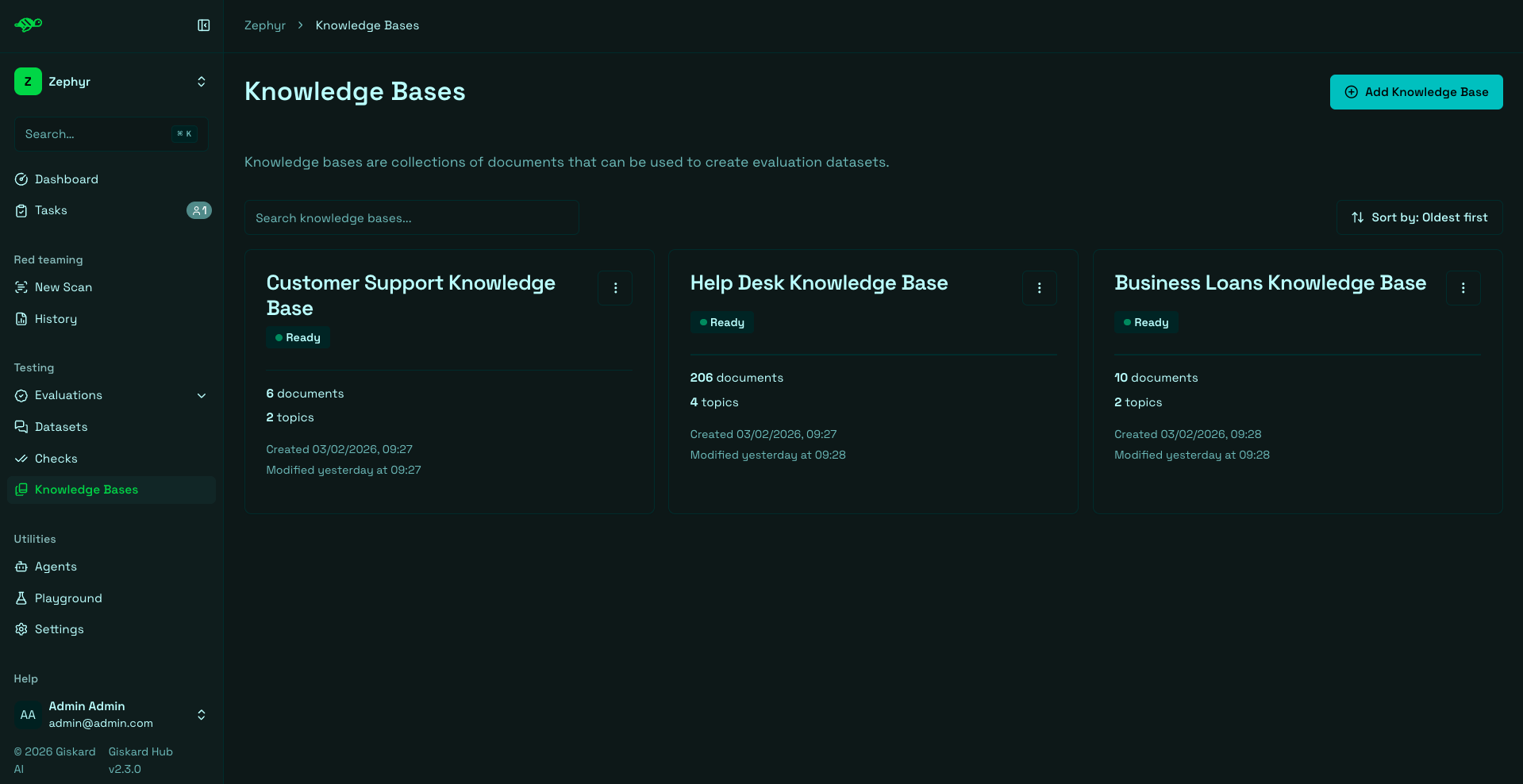Select the Tasks icon in the sidebar
1523x784 pixels.
pos(21,210)
